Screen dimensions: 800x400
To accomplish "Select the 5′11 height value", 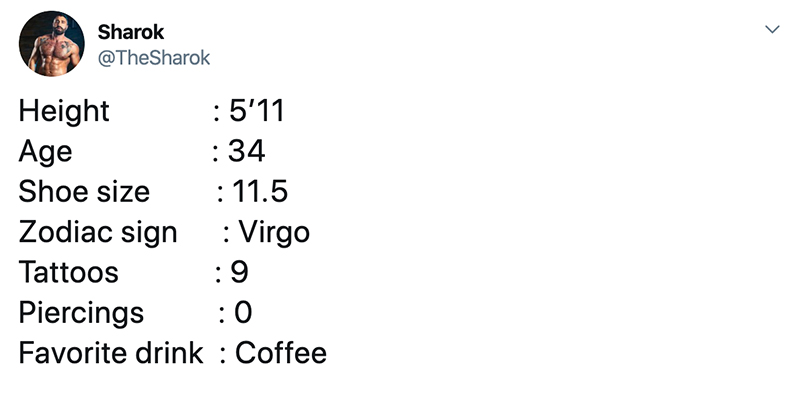I will (x=256, y=110).
